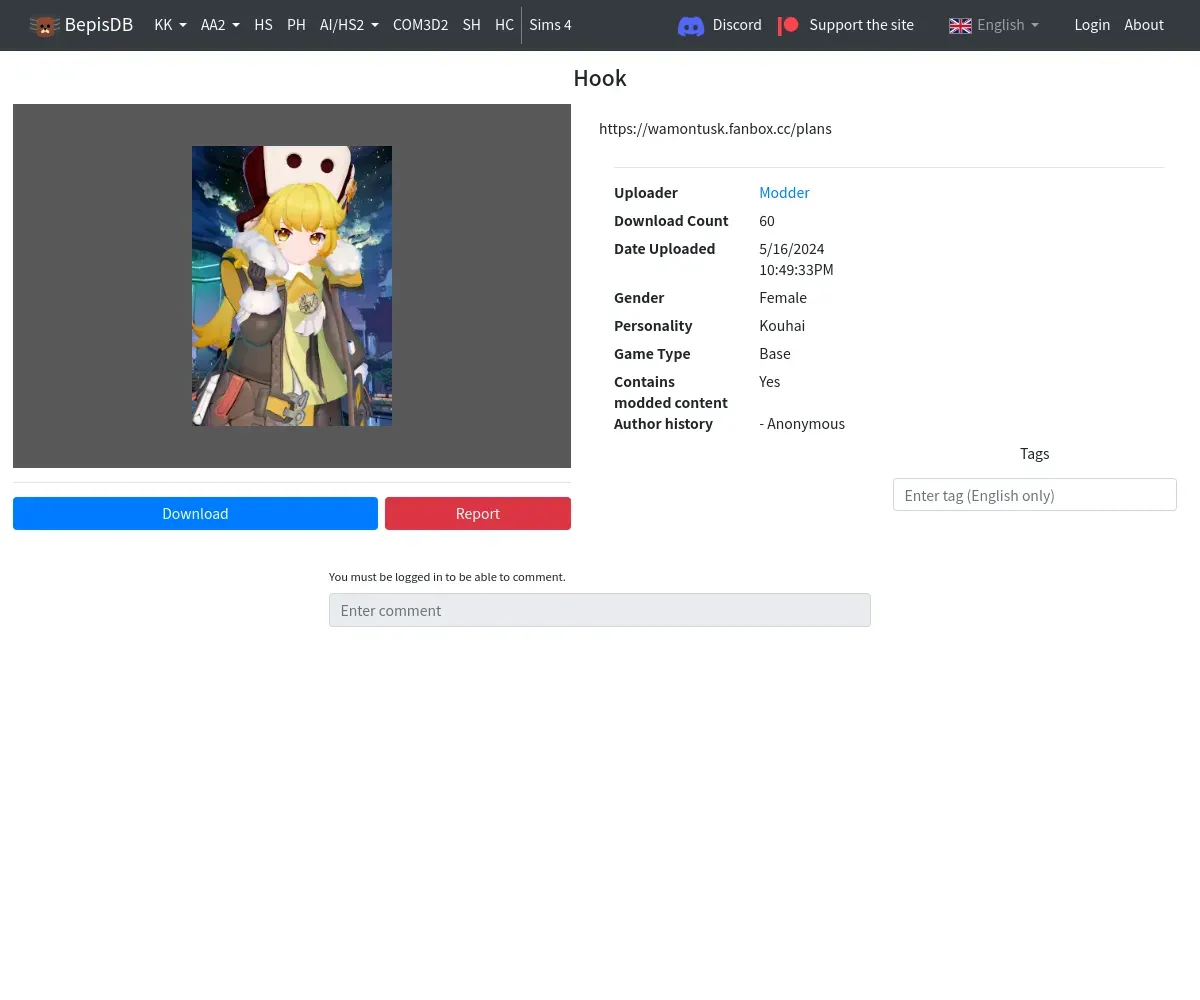
Task: Click the BepisDB logo icon
Action: tap(45, 25)
